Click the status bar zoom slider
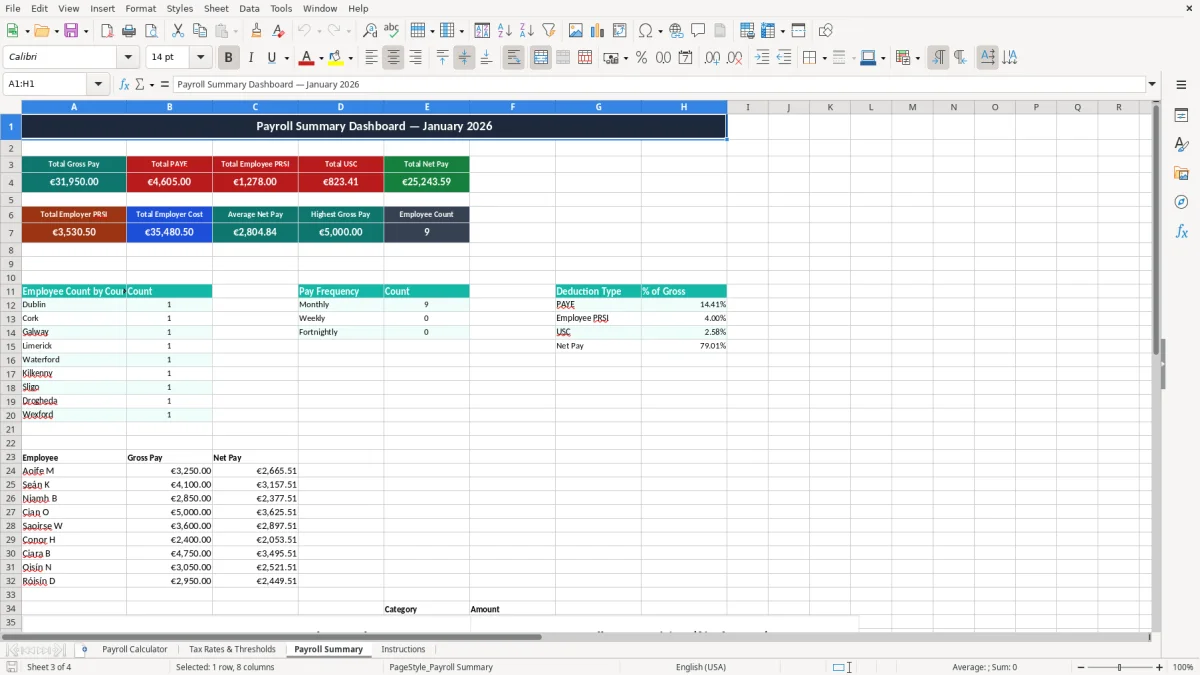 1119,667
